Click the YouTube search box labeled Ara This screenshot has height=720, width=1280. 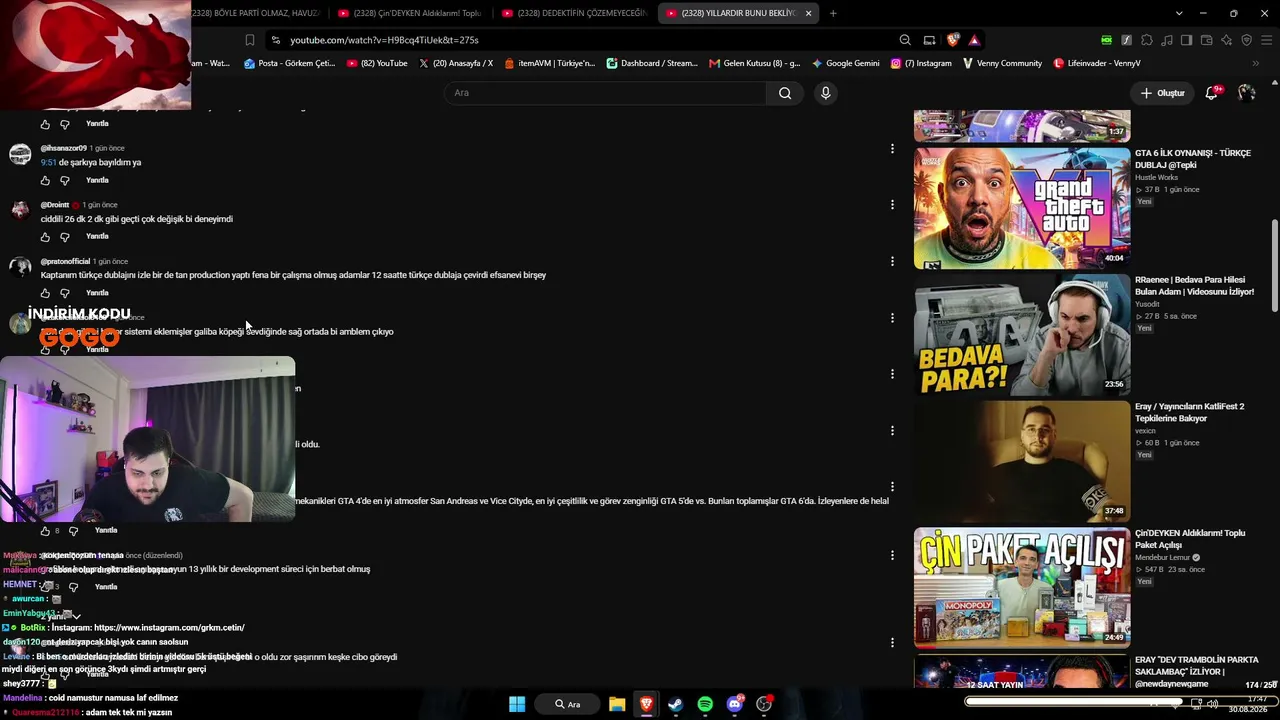(x=605, y=93)
